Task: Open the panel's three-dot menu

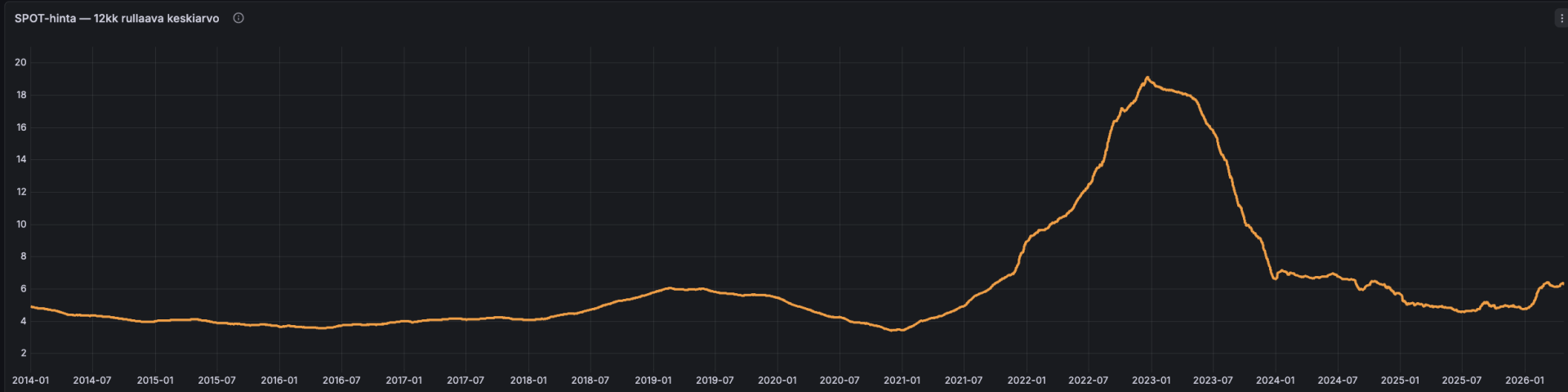Action: click(x=1561, y=18)
